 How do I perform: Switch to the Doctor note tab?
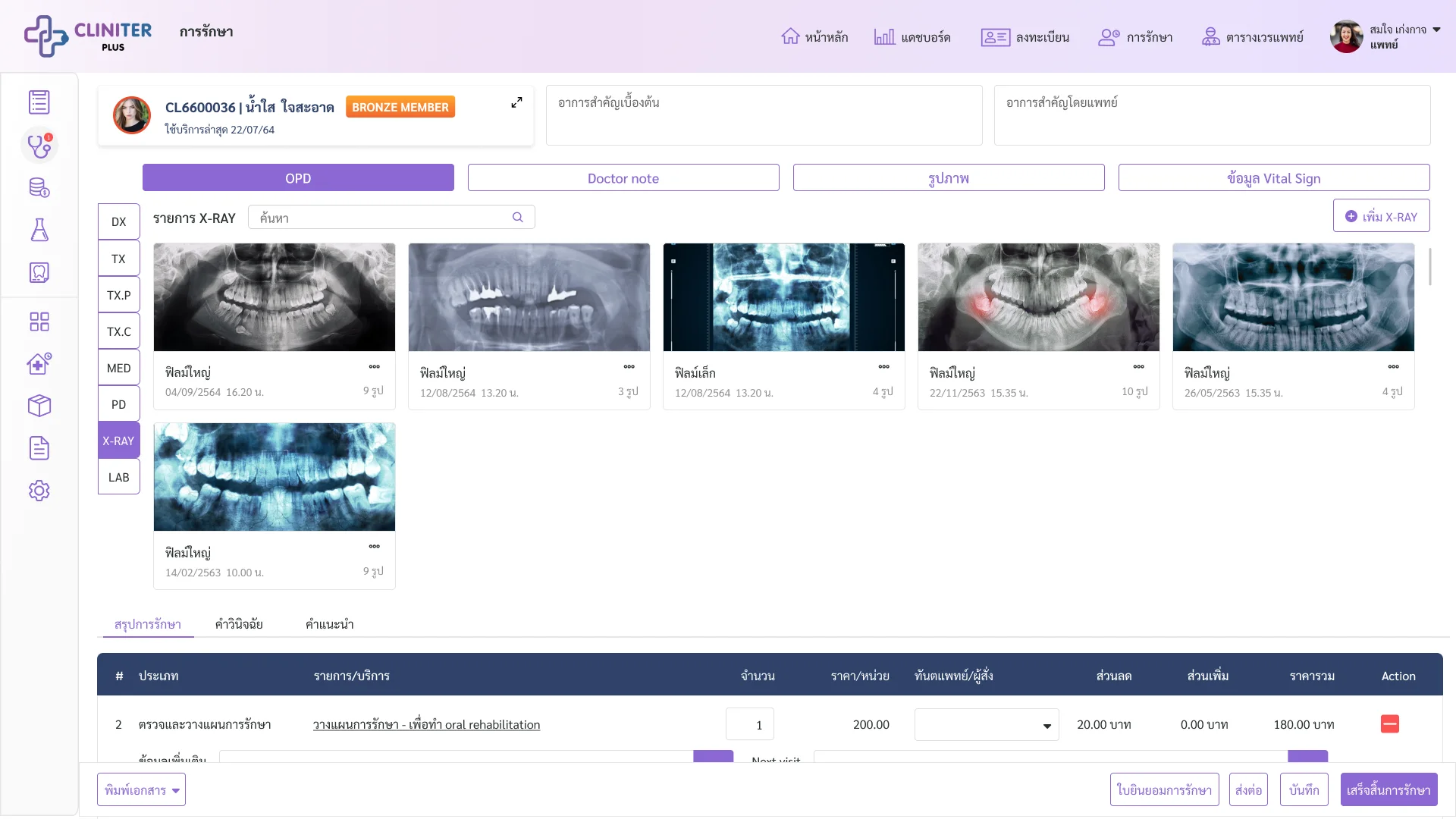pyautogui.click(x=623, y=177)
